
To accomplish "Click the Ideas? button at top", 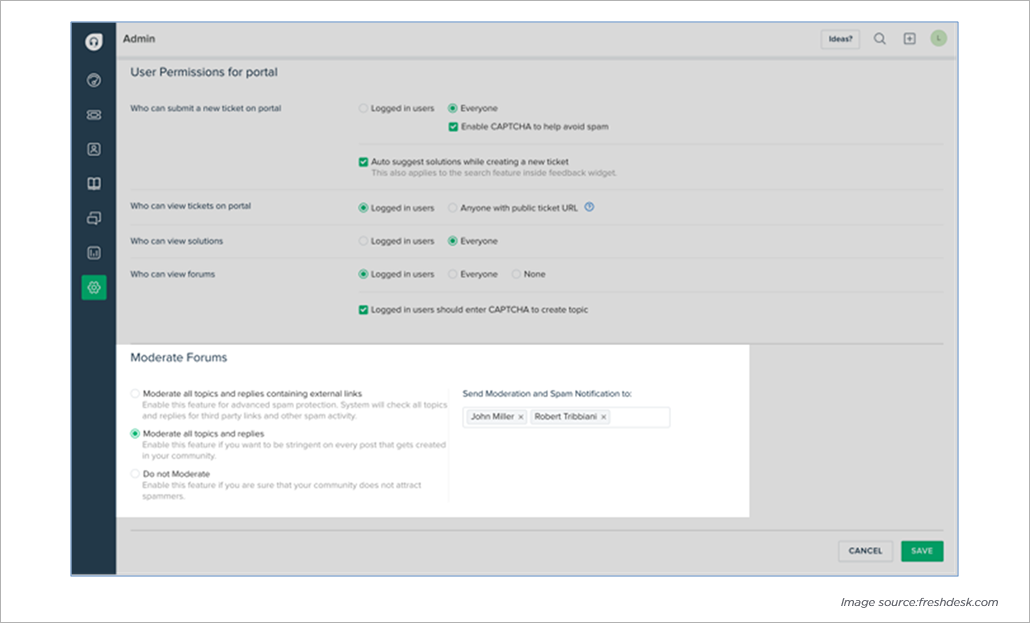I will tap(840, 39).
